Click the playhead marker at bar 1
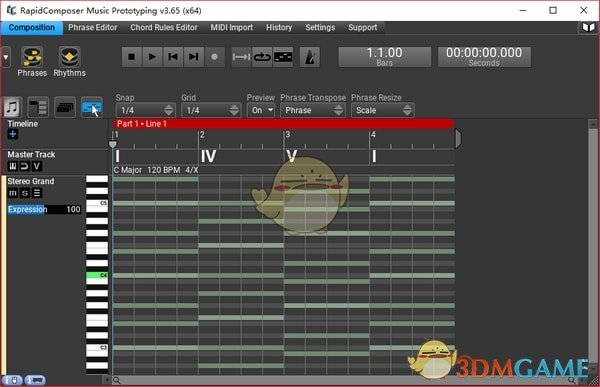Screen dimensions: 600x387 coord(112,144)
